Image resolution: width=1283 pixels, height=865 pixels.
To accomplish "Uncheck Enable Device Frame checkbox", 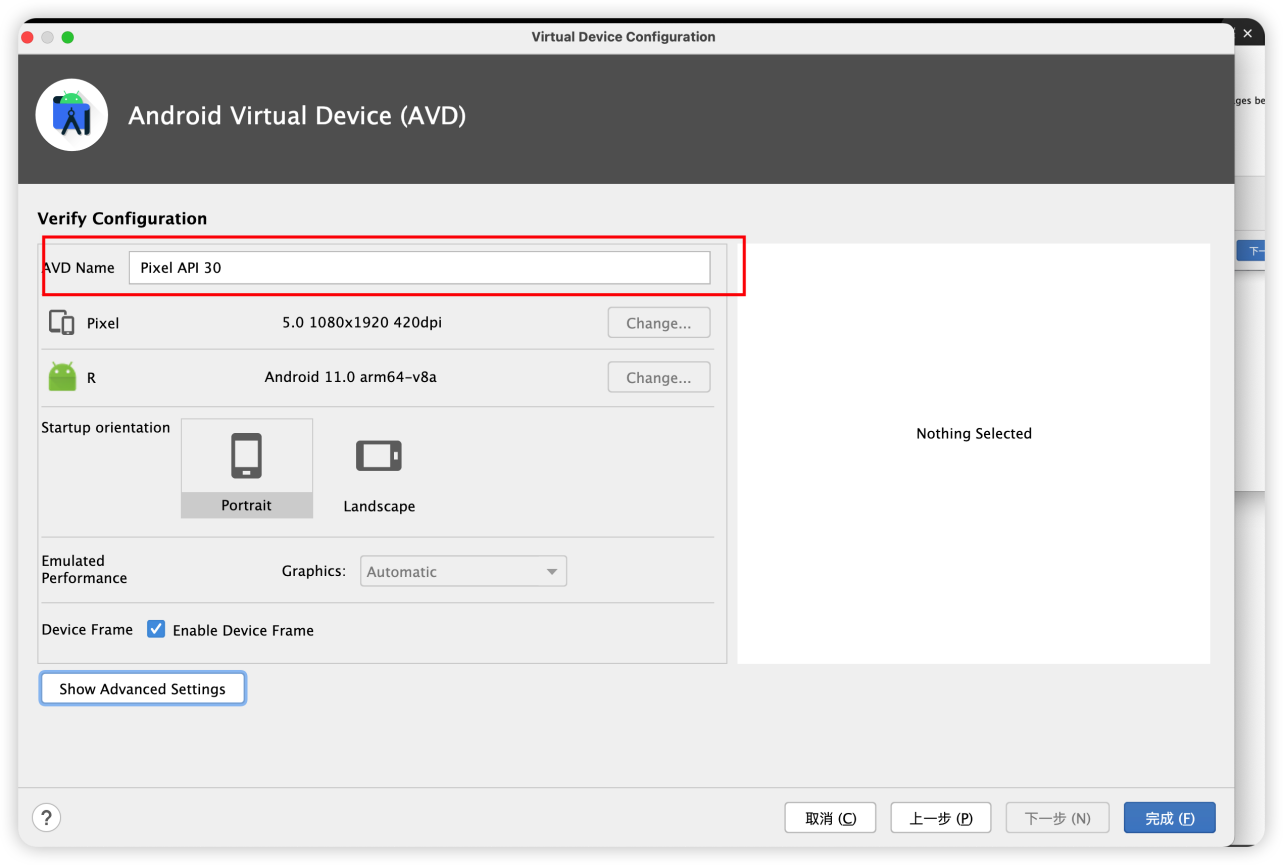I will tap(156, 629).
